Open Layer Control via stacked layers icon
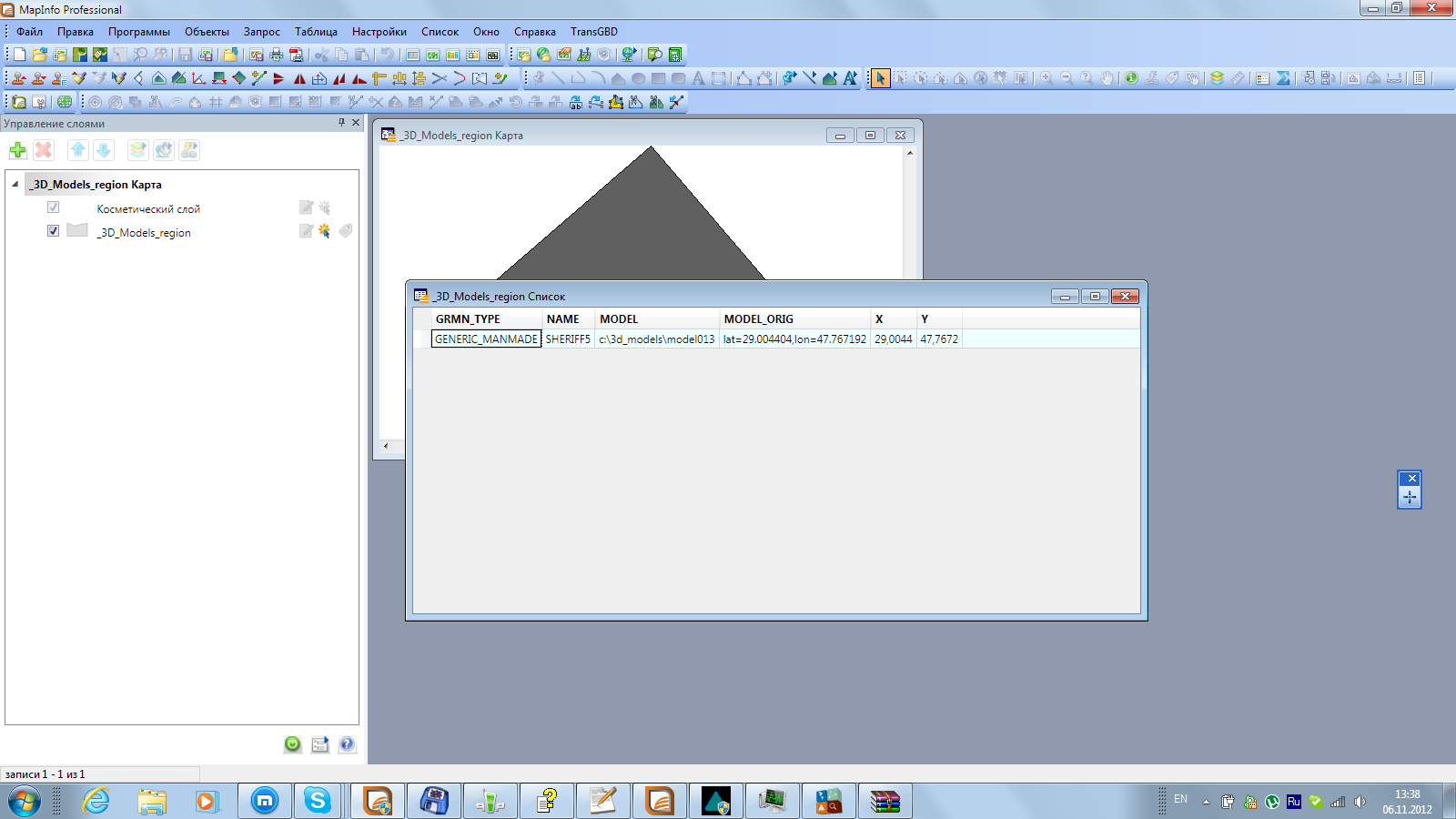Image resolution: width=1456 pixels, height=819 pixels. click(1217, 78)
